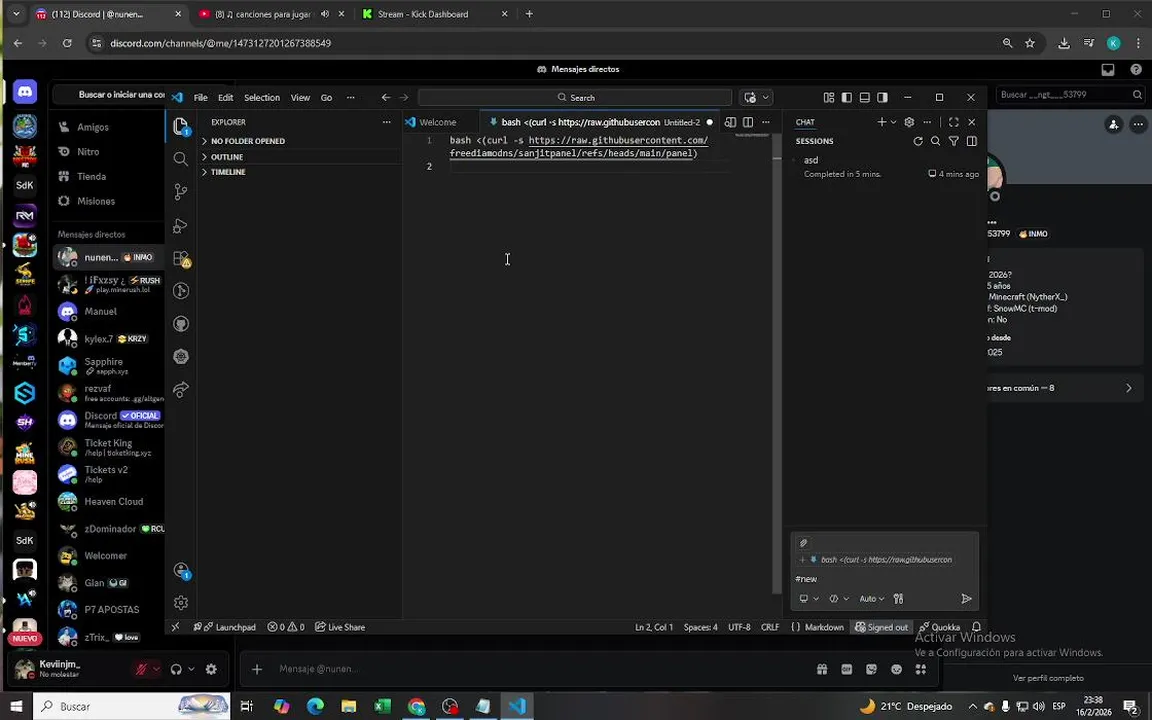Click the Discord deafen headphones icon
The image size is (1152, 720).
point(176,669)
